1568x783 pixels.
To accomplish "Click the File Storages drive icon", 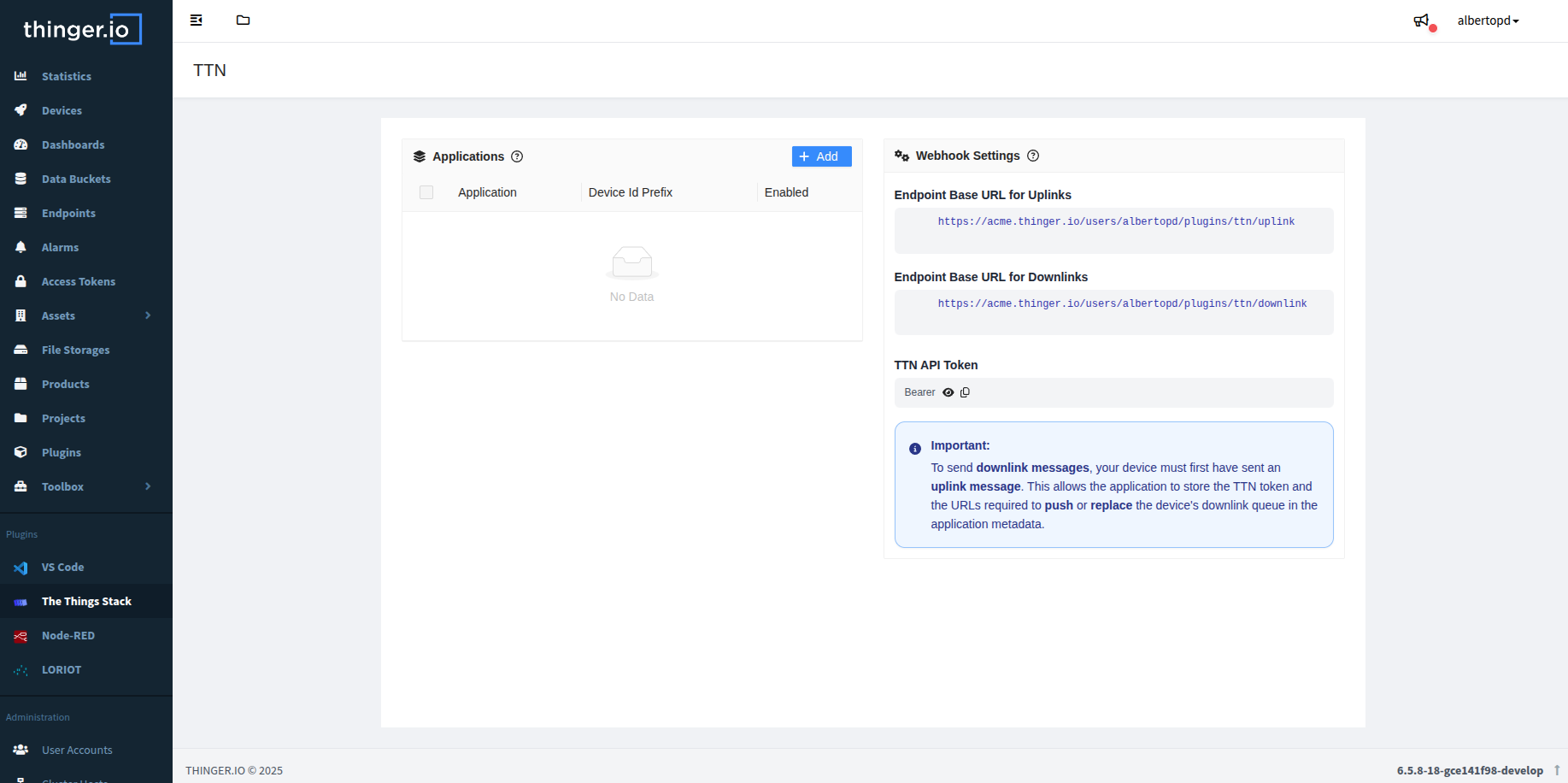I will click(x=21, y=350).
